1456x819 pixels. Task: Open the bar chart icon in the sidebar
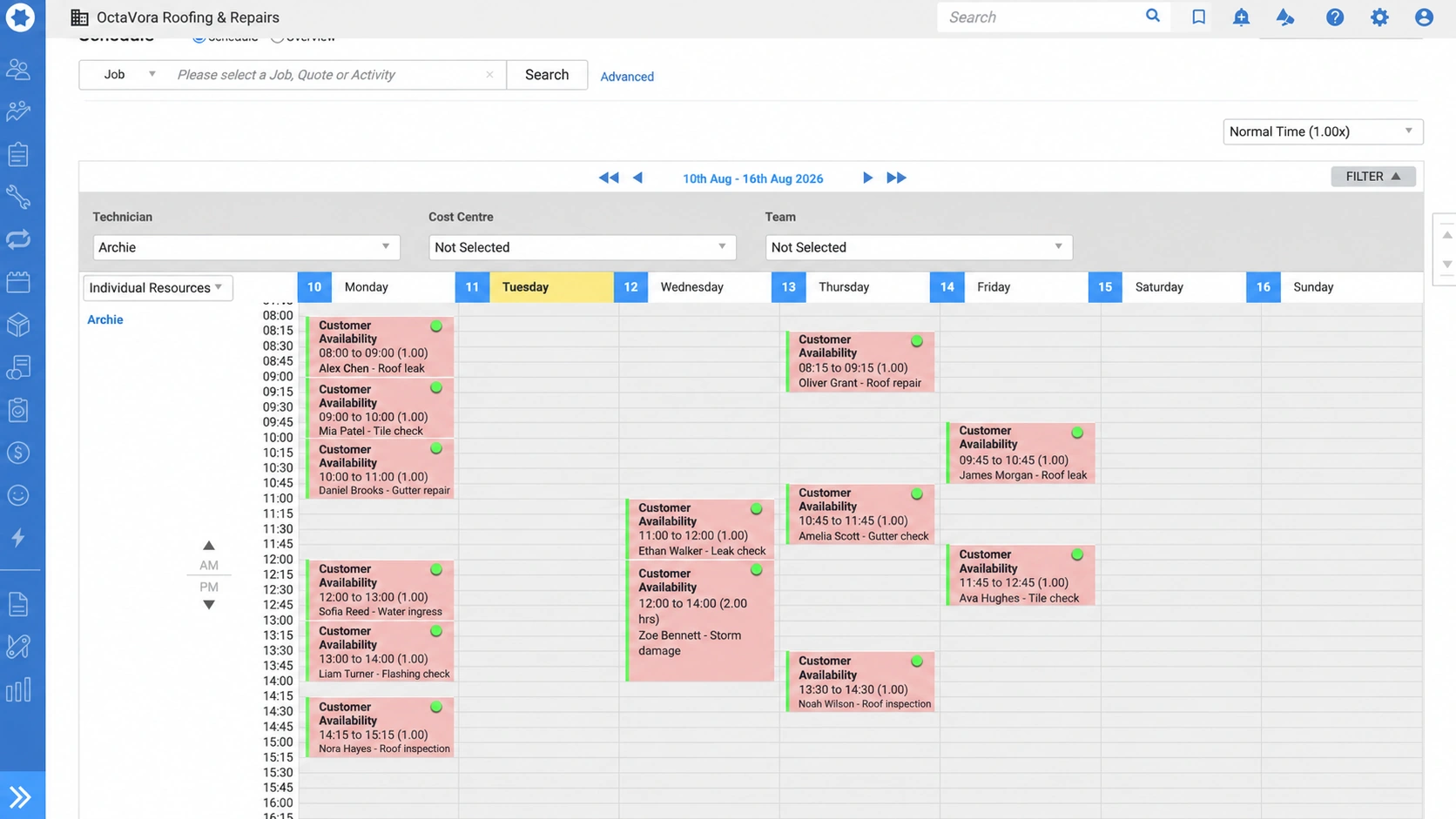coord(18,690)
